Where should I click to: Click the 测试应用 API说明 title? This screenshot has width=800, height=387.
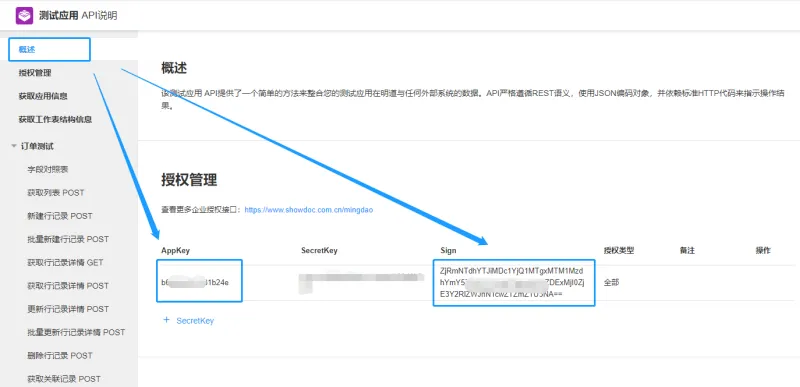(78, 16)
